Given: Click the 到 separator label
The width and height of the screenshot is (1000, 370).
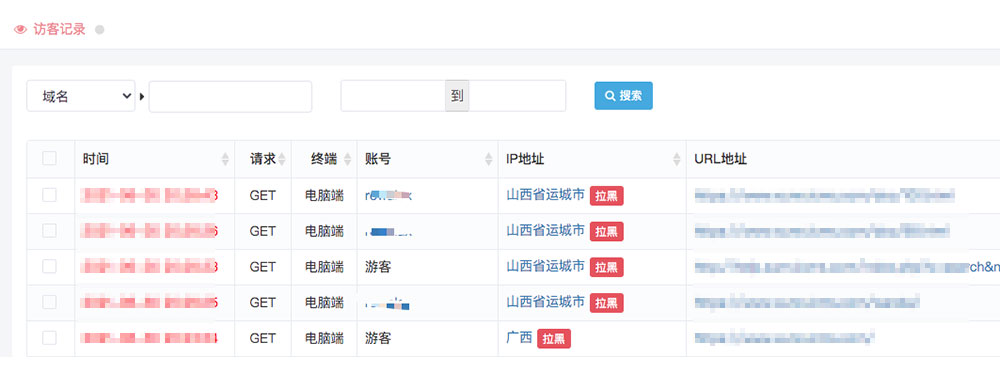Looking at the screenshot, I should click(457, 96).
